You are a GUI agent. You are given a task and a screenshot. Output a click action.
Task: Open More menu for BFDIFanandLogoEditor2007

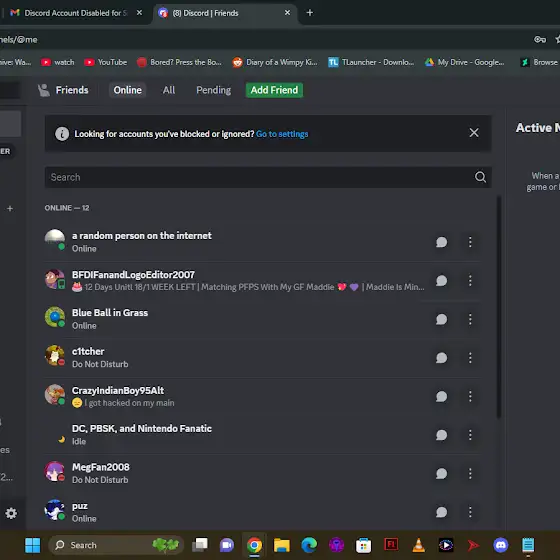tap(470, 280)
